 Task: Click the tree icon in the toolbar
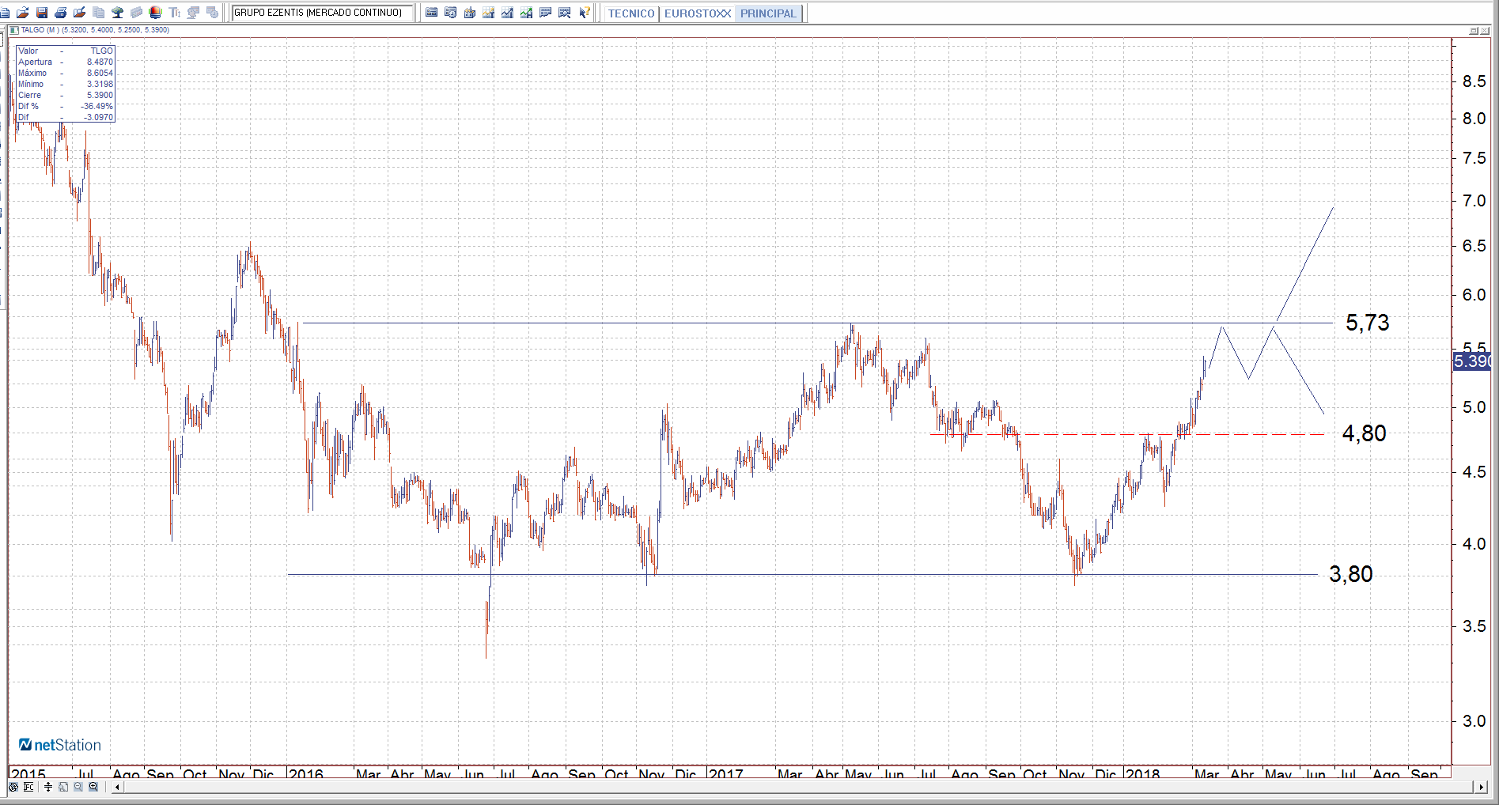(x=117, y=13)
